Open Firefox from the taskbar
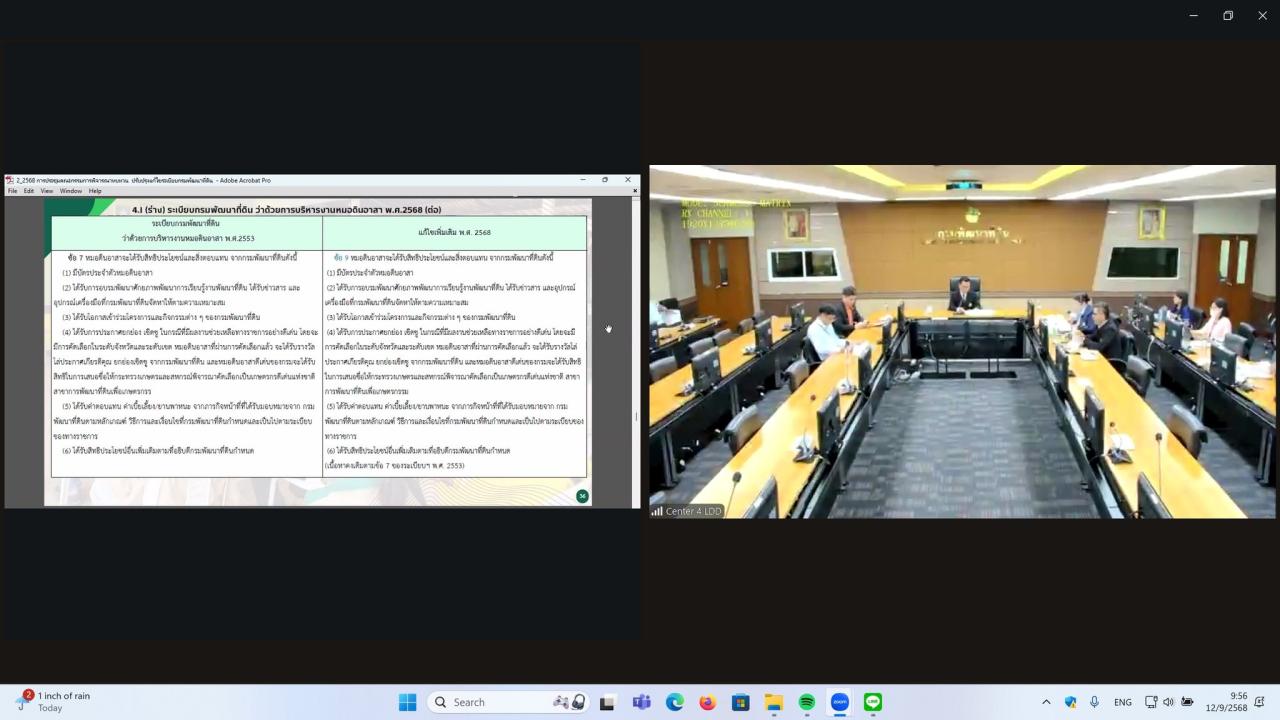This screenshot has height=720, width=1280. [708, 702]
